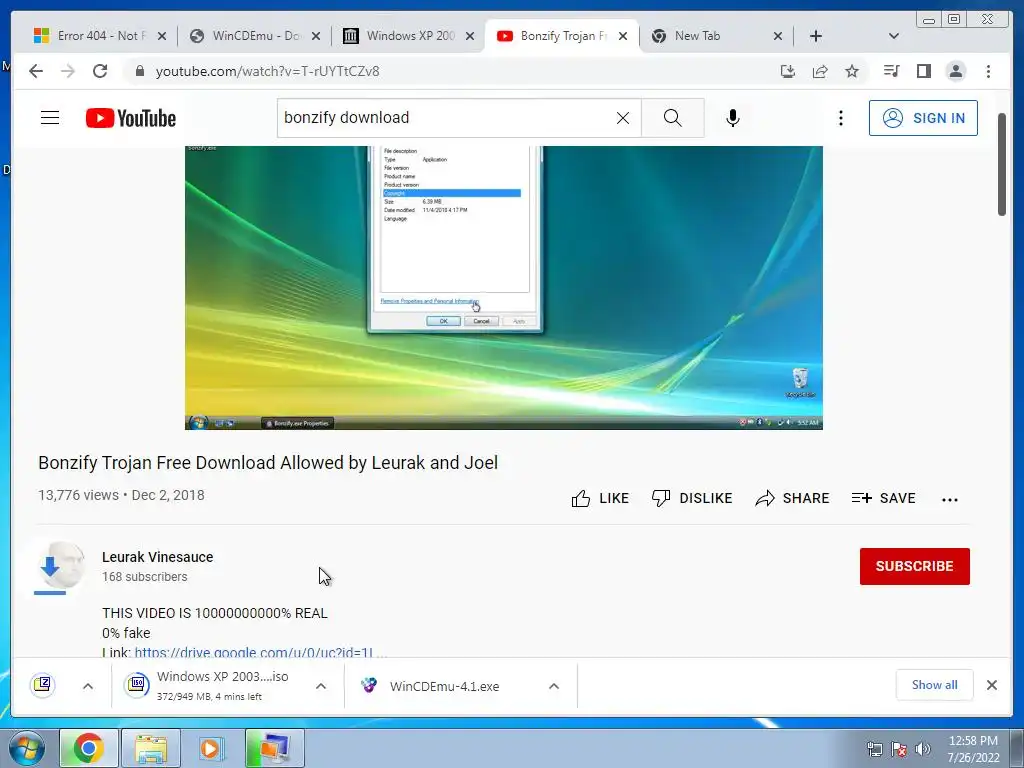Click the red SUBSCRIBE button
The width and height of the screenshot is (1024, 768).
[x=914, y=566]
